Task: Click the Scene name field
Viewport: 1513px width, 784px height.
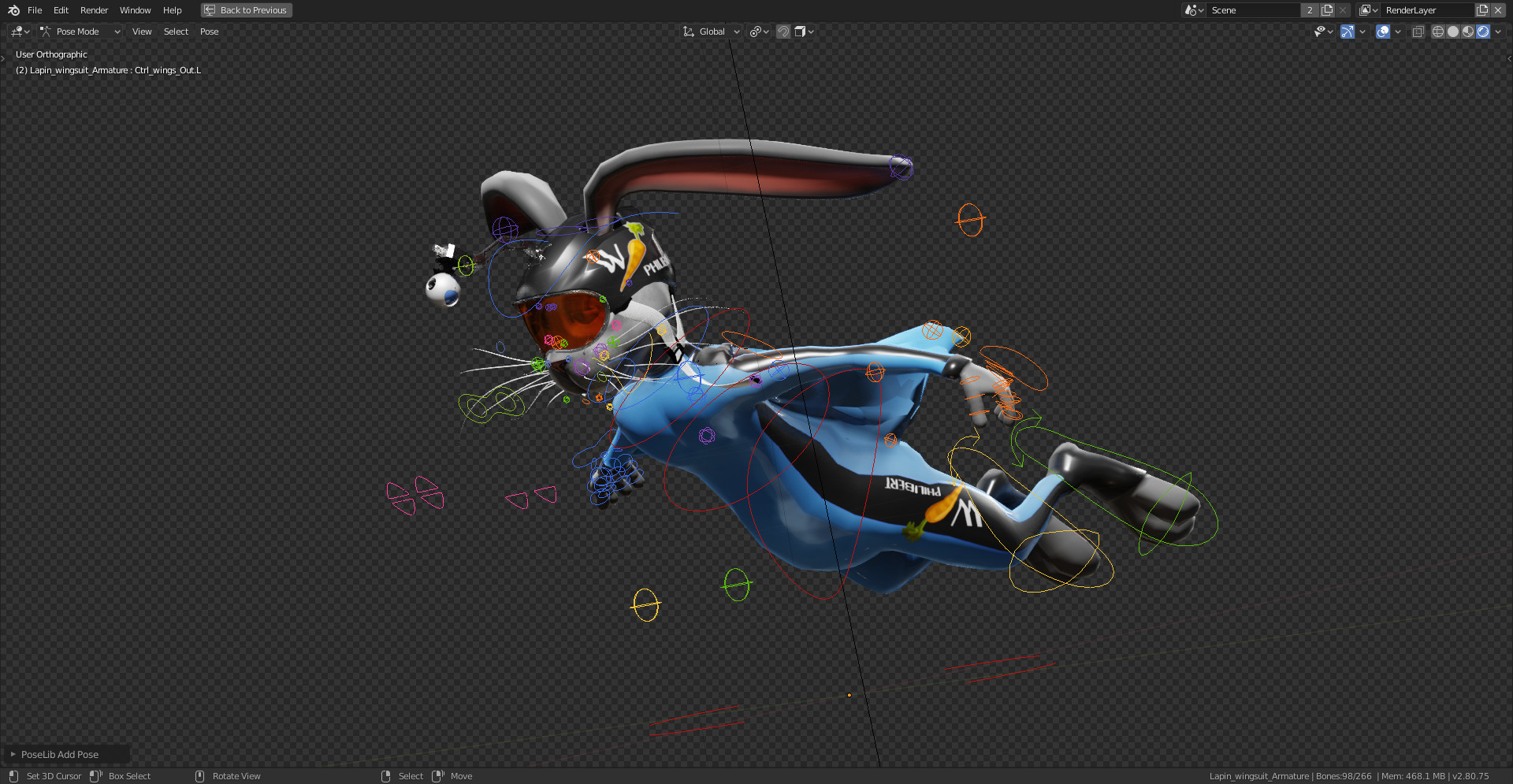Action: click(x=1253, y=10)
